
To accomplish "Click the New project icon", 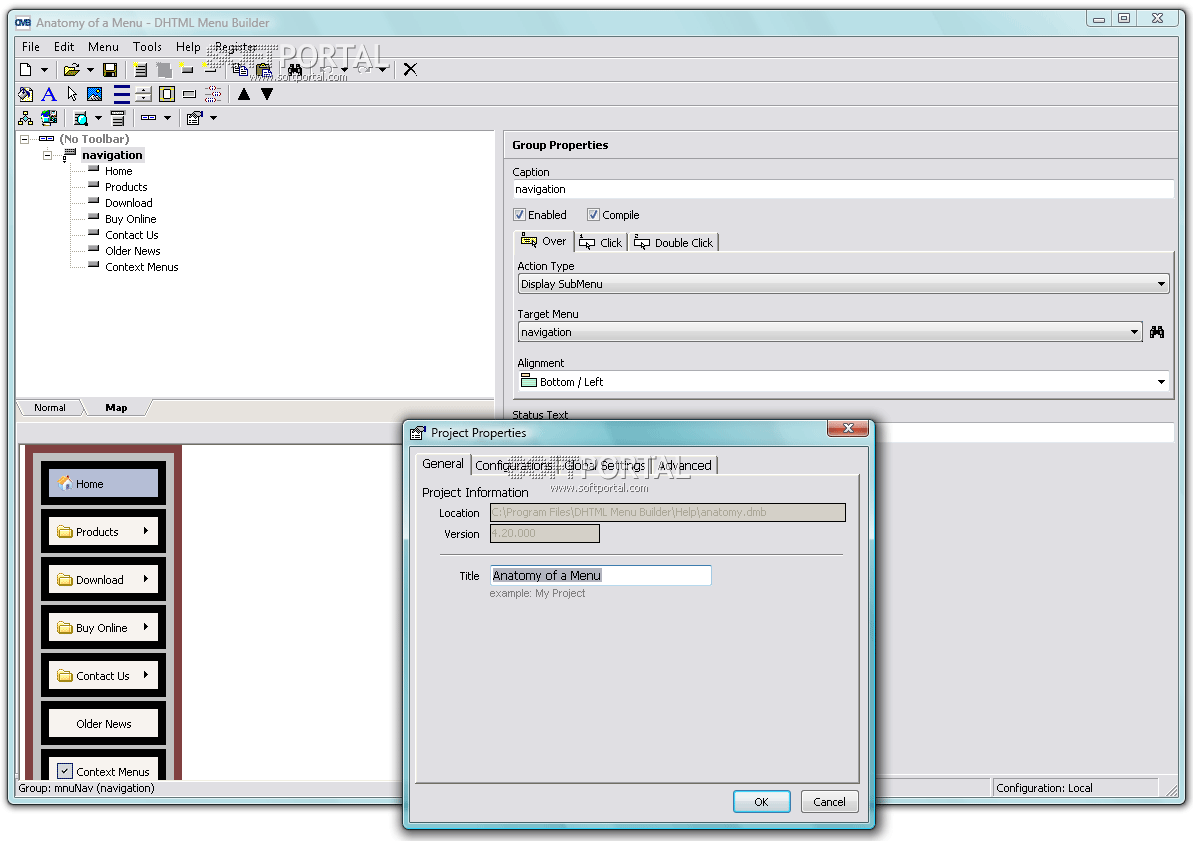I will [26, 70].
